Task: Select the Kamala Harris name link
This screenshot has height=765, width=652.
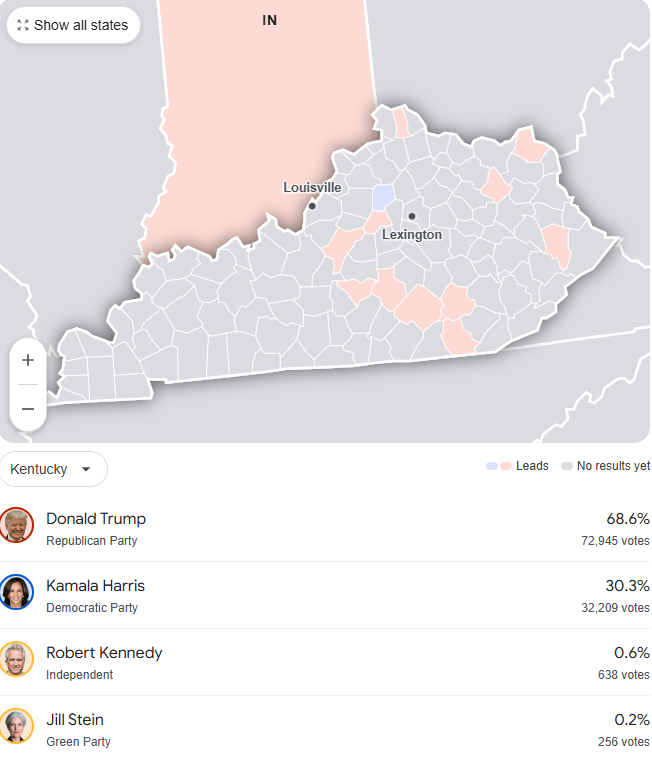Action: click(x=96, y=585)
